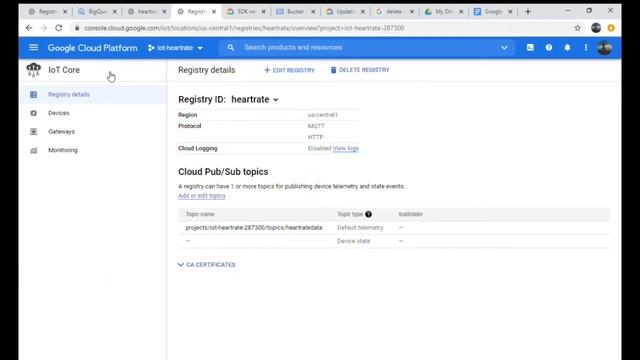The image size is (640, 360).
Task: Click in the search products and resources field
Action: 367,48
